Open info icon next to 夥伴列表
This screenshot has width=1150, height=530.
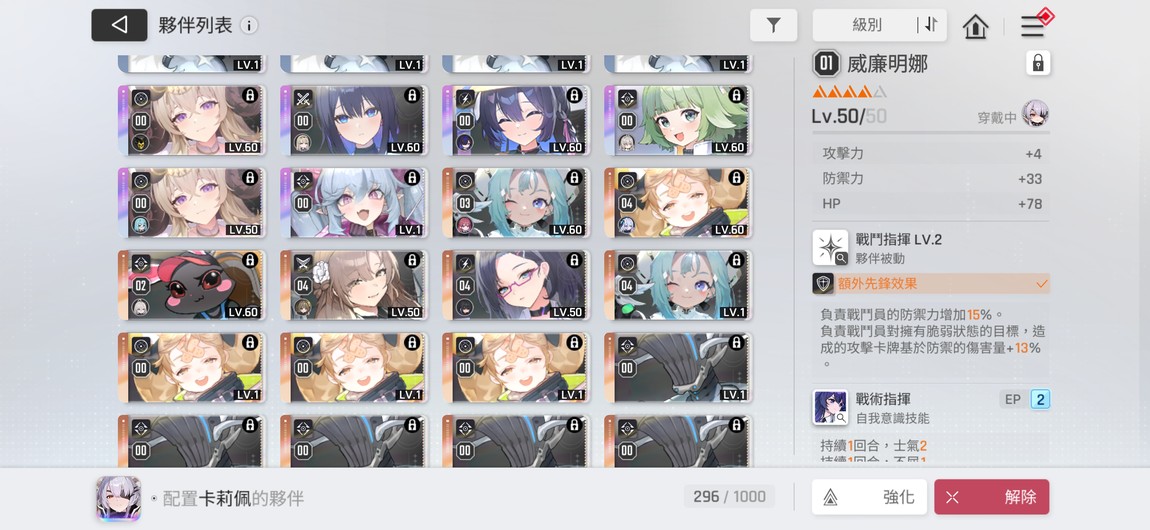(x=249, y=26)
